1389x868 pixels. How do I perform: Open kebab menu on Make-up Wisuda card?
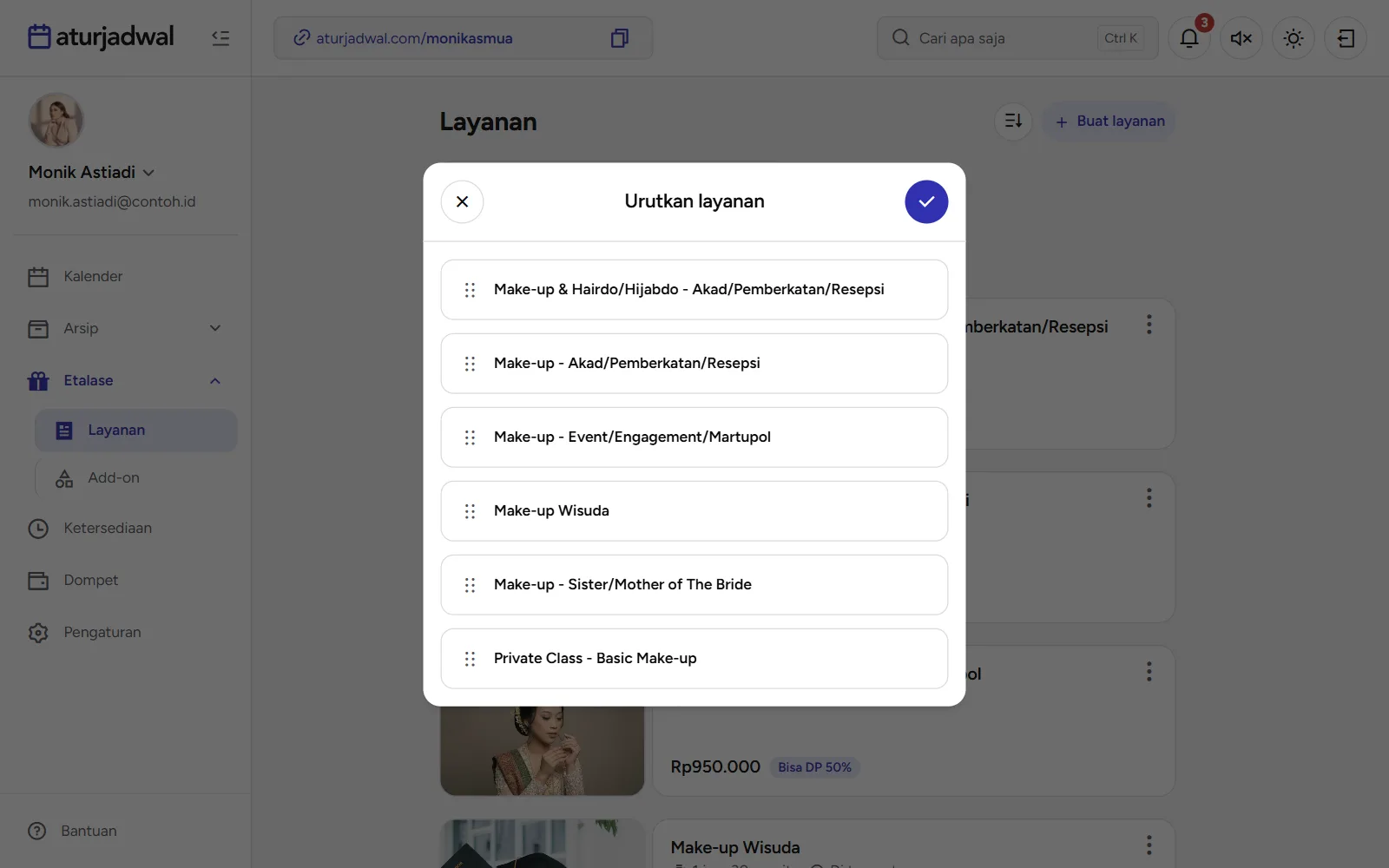pos(1149,845)
